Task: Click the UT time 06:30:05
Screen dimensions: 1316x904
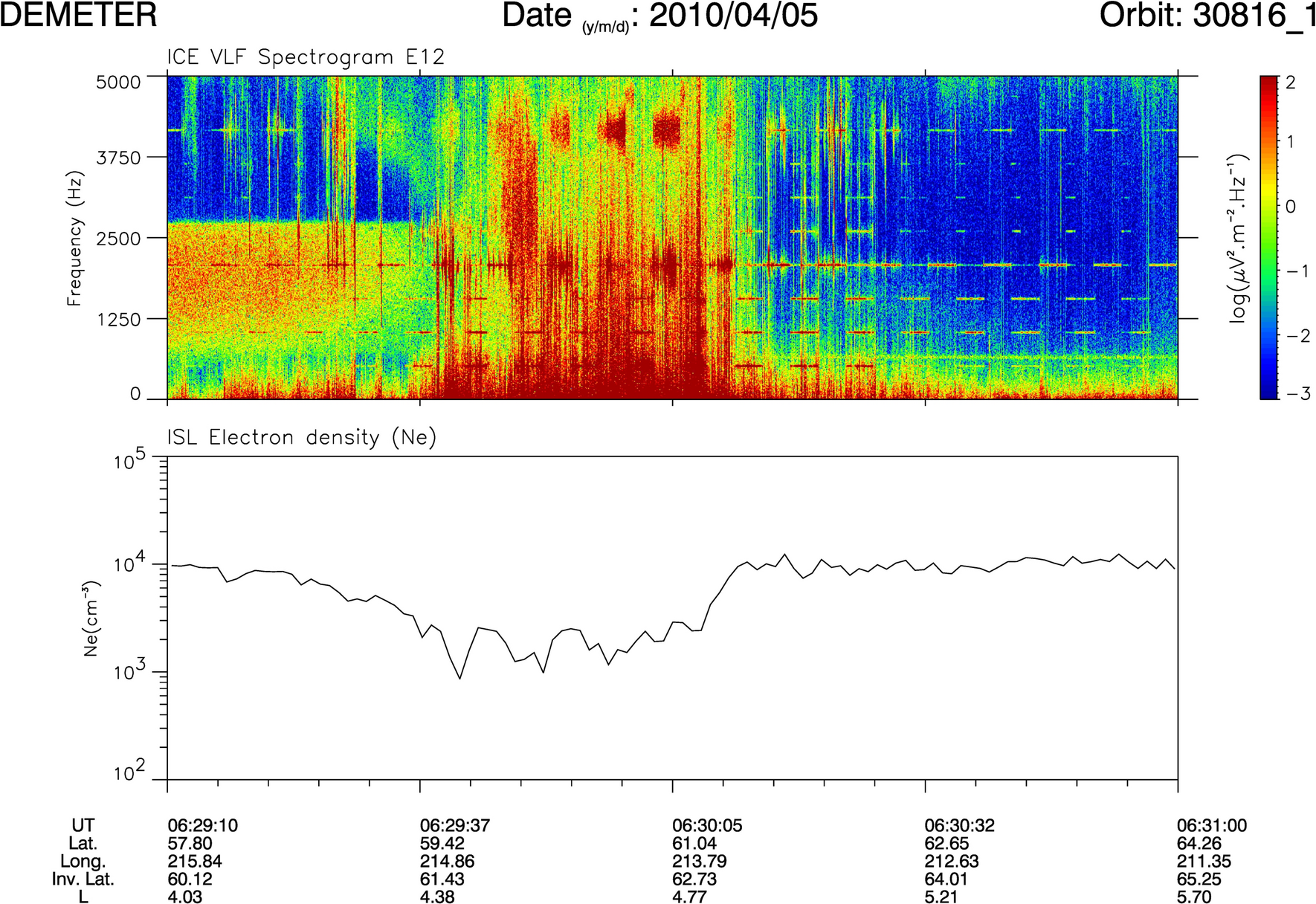Action: tap(707, 826)
